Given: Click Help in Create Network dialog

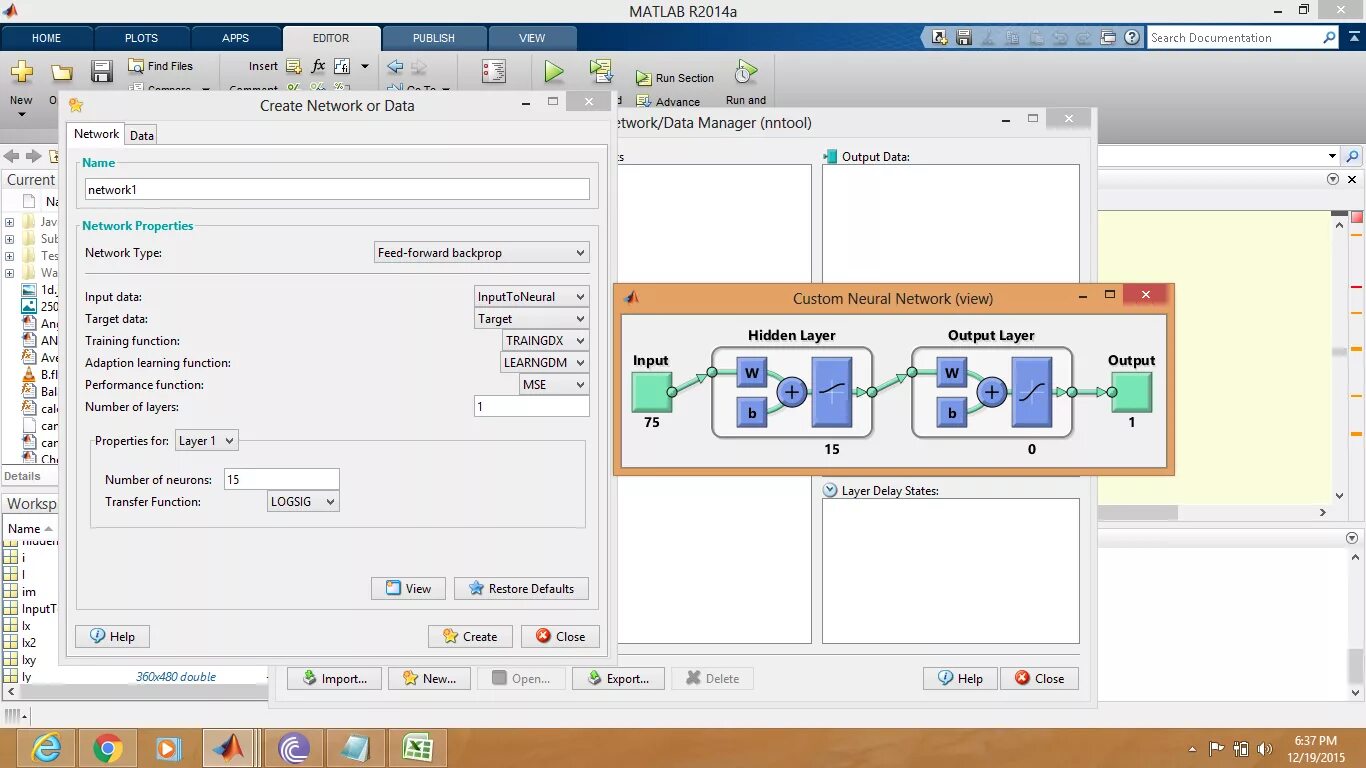Looking at the screenshot, I should pos(112,636).
